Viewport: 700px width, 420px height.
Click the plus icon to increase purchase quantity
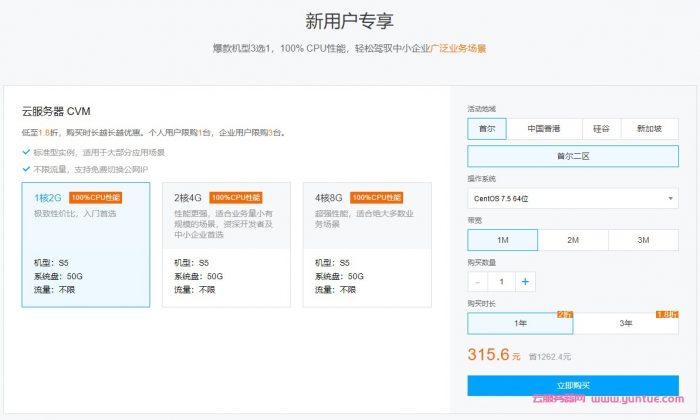click(525, 282)
